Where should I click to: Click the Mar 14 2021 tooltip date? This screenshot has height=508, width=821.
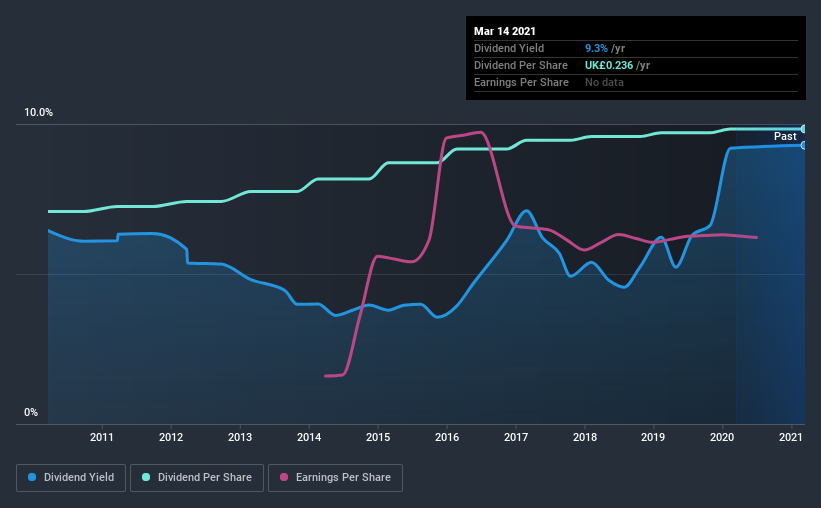(505, 31)
